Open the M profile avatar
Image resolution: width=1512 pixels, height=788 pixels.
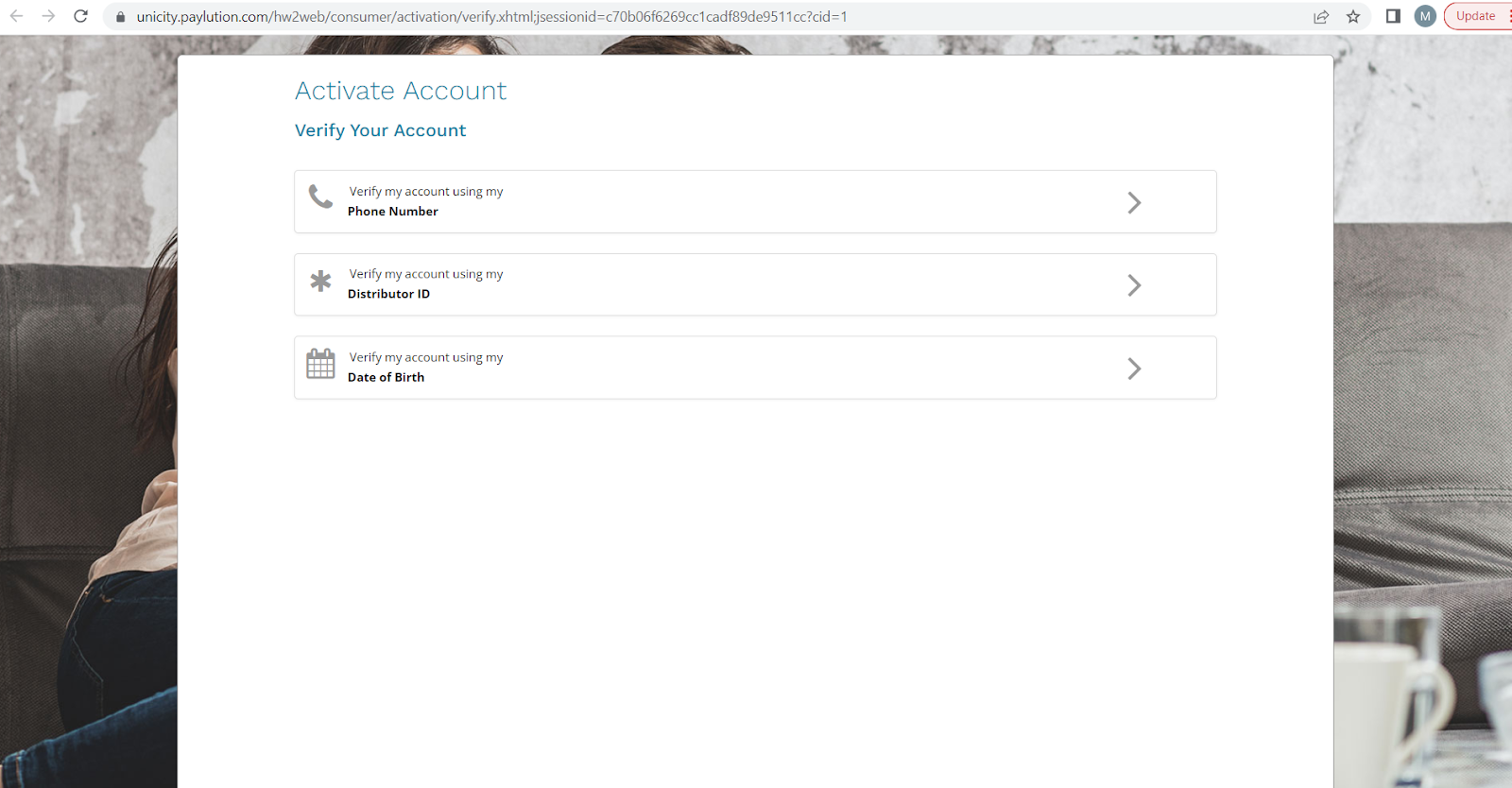click(x=1425, y=16)
